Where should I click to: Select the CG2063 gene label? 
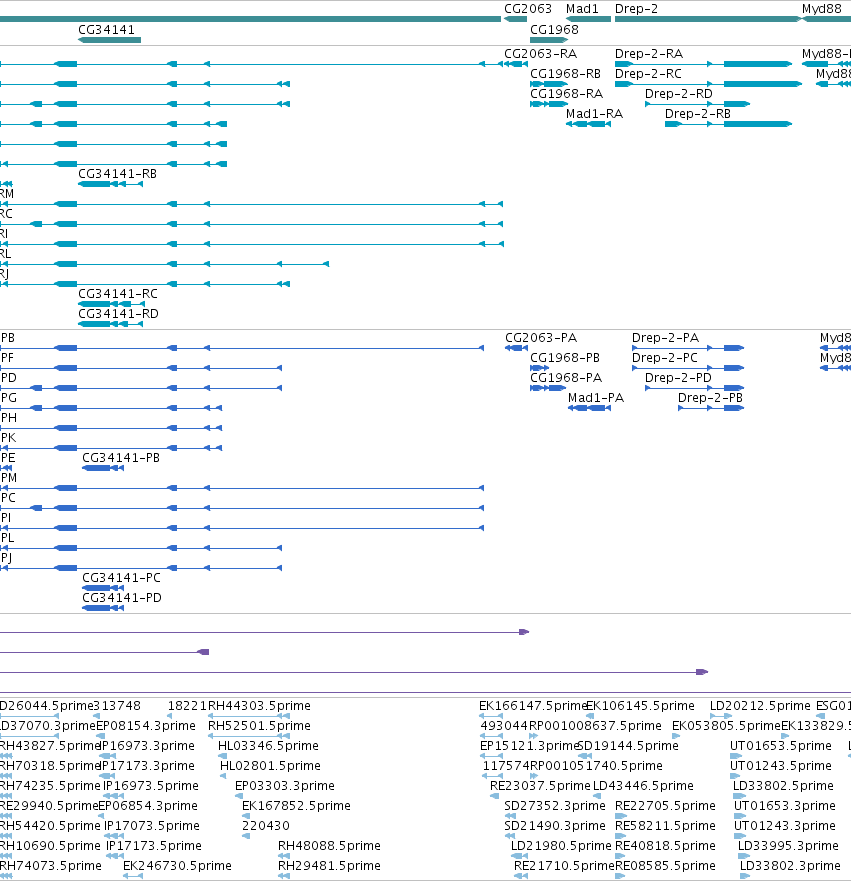pyautogui.click(x=528, y=8)
